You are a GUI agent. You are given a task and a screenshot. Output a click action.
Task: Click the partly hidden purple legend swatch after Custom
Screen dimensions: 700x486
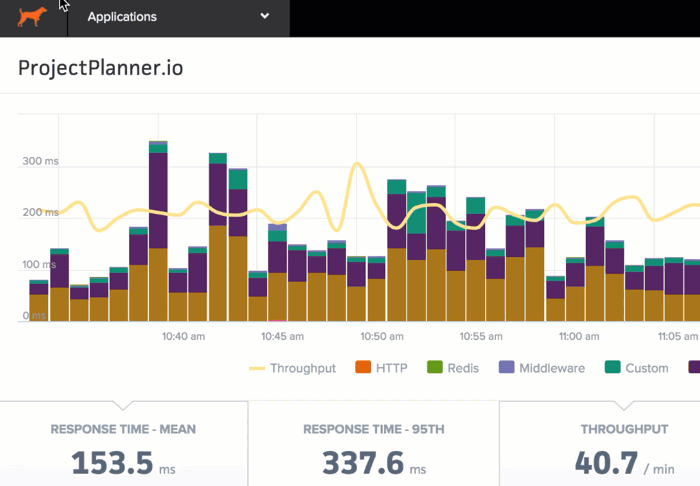694,367
